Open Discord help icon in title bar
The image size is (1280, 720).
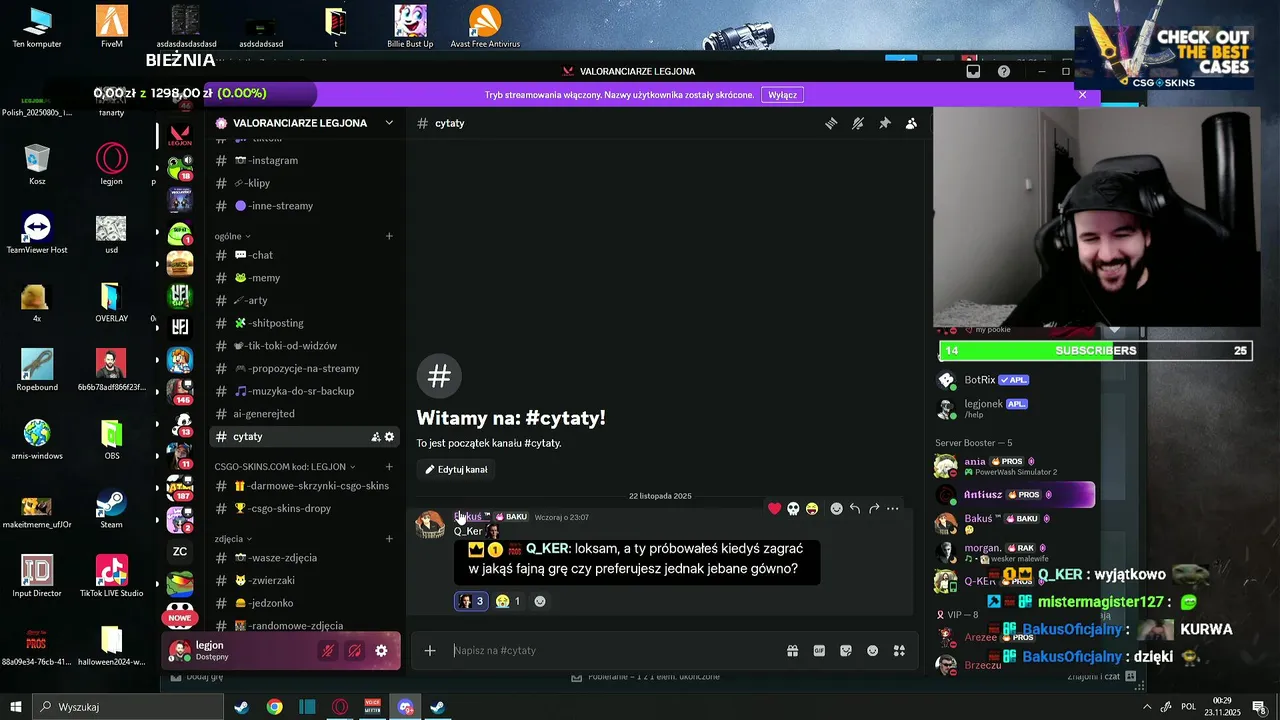(x=1004, y=72)
